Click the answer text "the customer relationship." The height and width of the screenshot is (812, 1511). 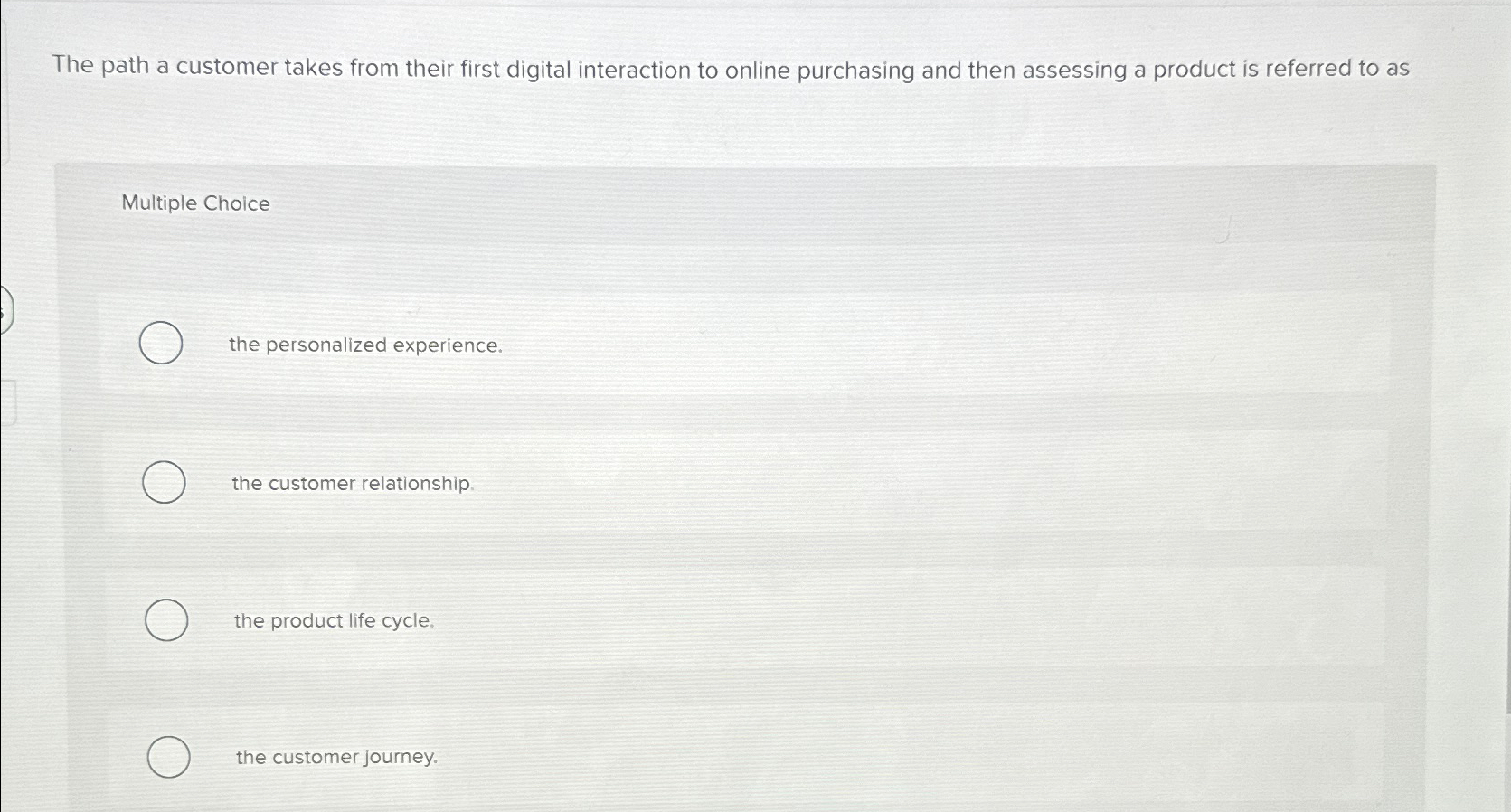[x=352, y=483]
